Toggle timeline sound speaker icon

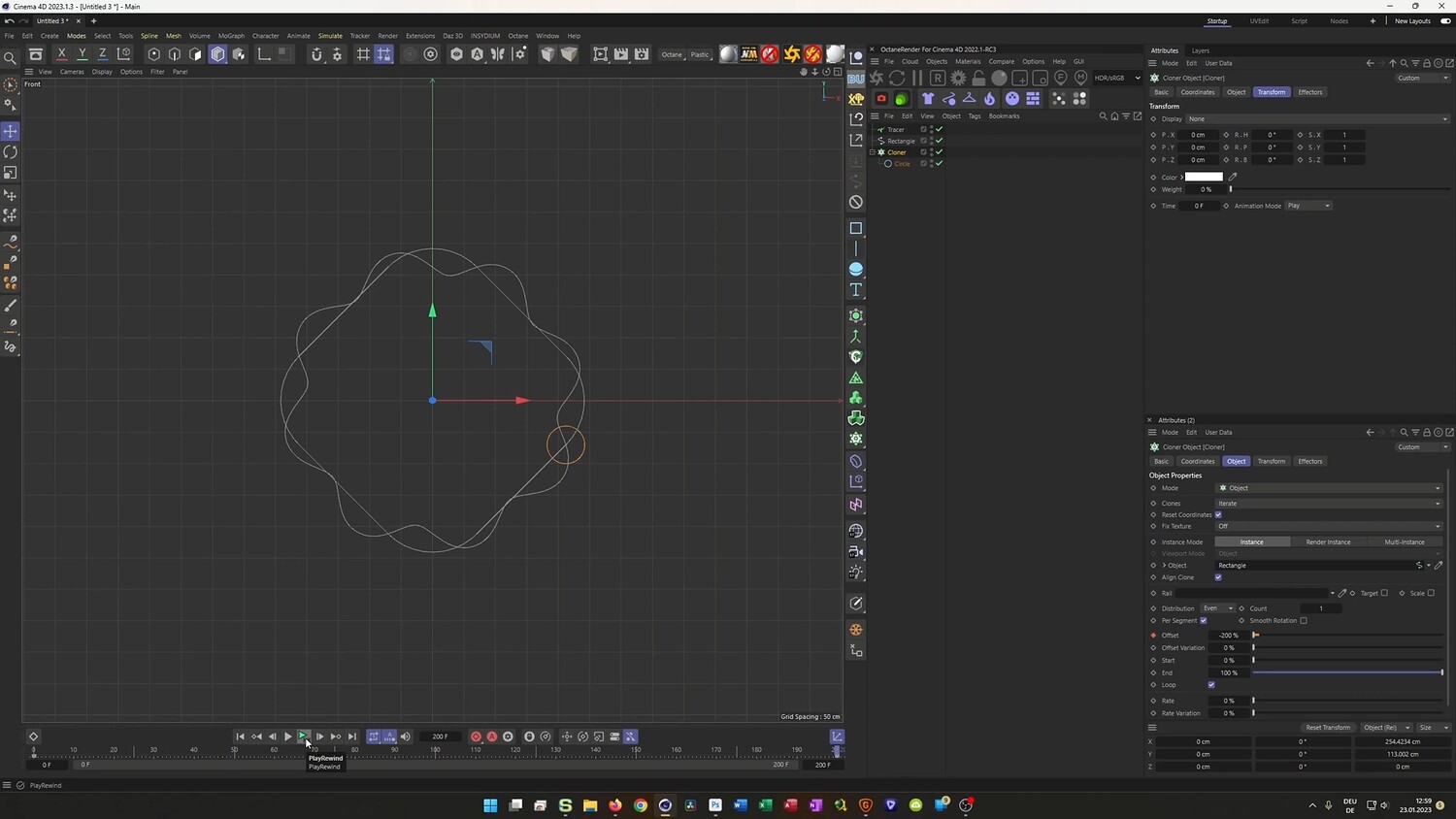406,737
